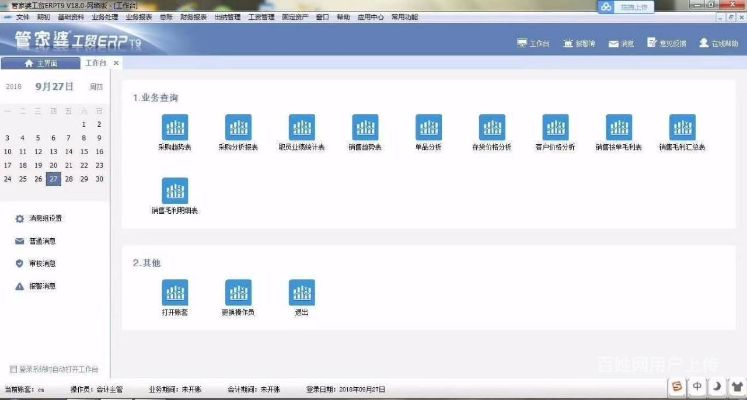Open the 财务报表 menu
Screen dimensions: 747x400
tap(193, 17)
